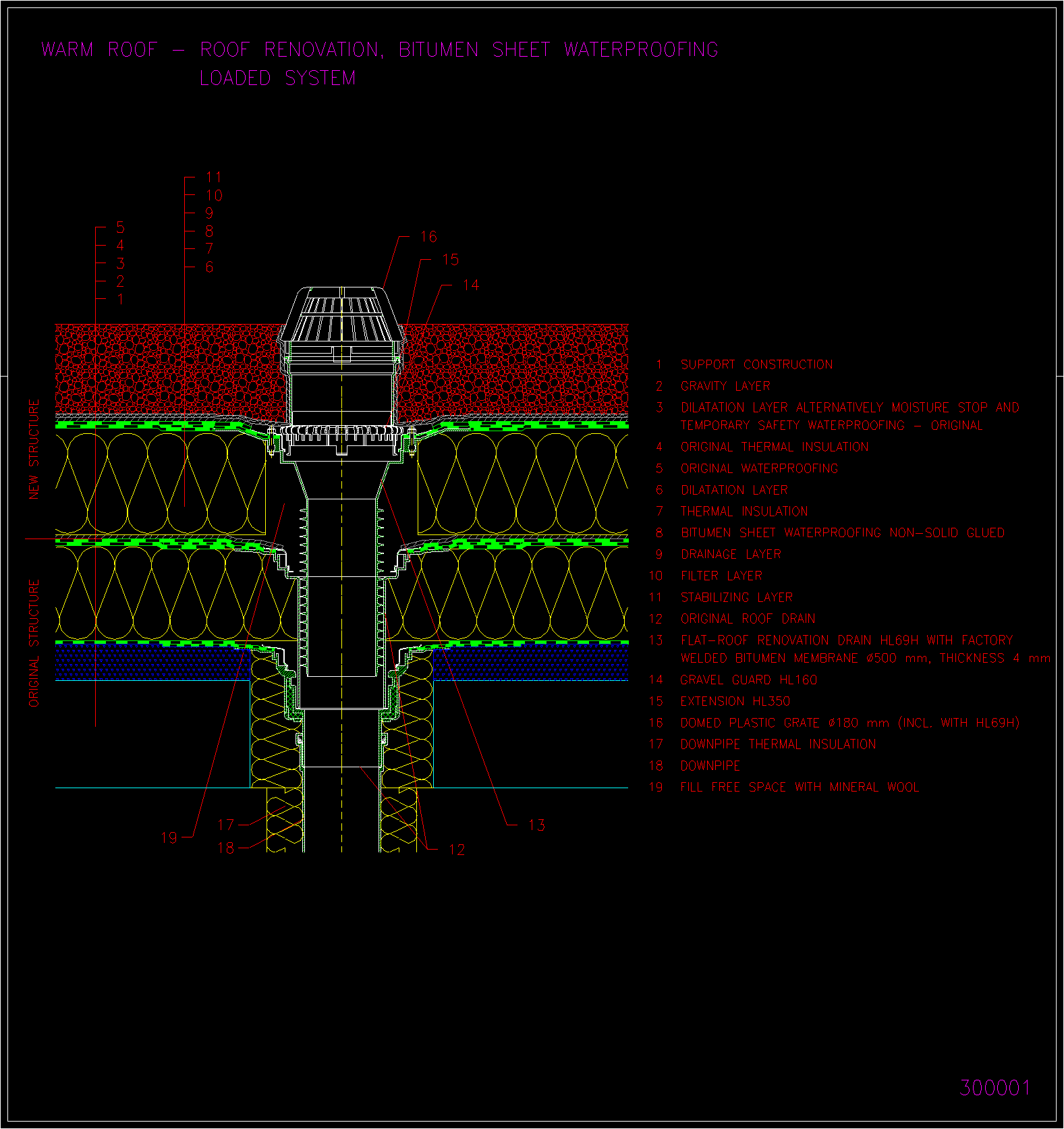Select legend entry 'GRAVITY LAYER'

(725, 386)
